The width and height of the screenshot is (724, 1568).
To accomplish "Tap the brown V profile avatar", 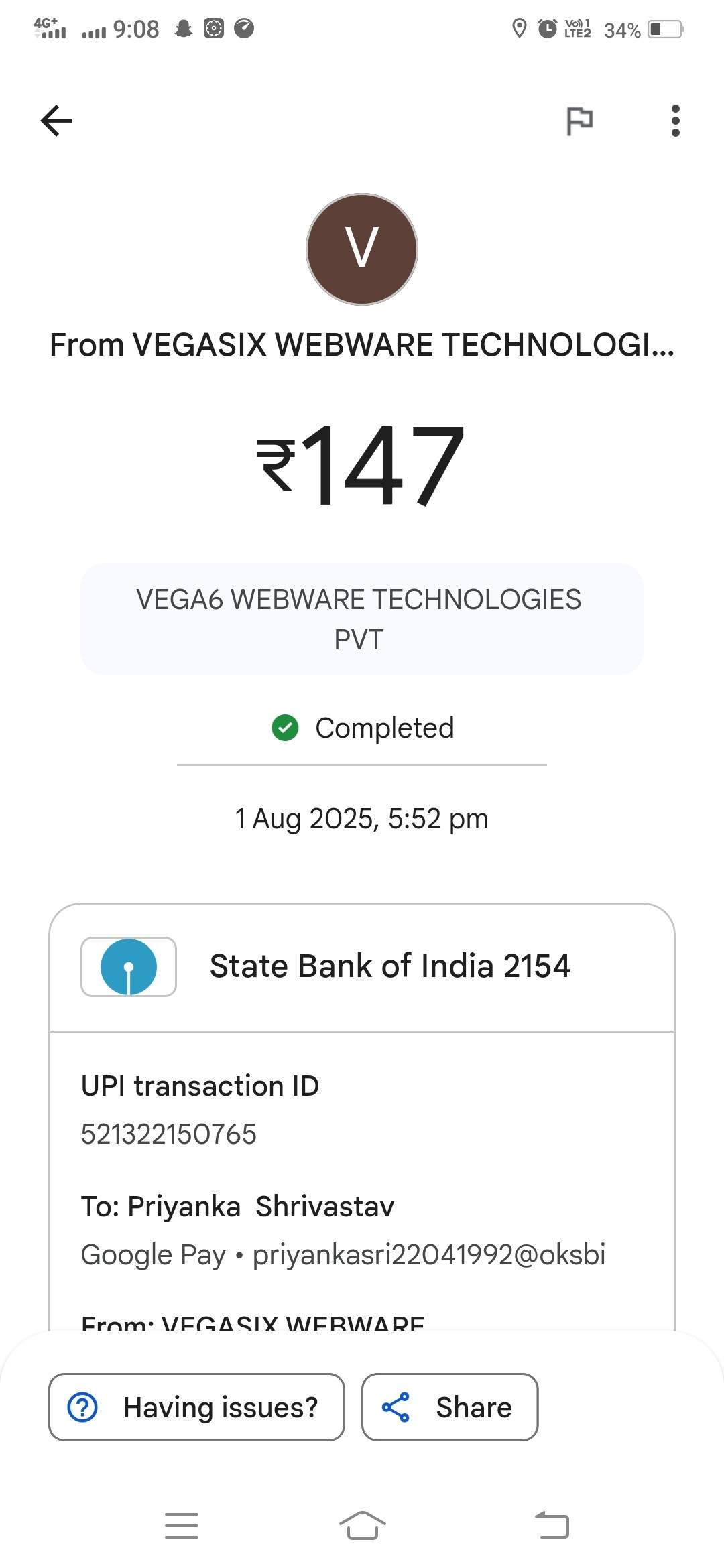I will pyautogui.click(x=362, y=249).
